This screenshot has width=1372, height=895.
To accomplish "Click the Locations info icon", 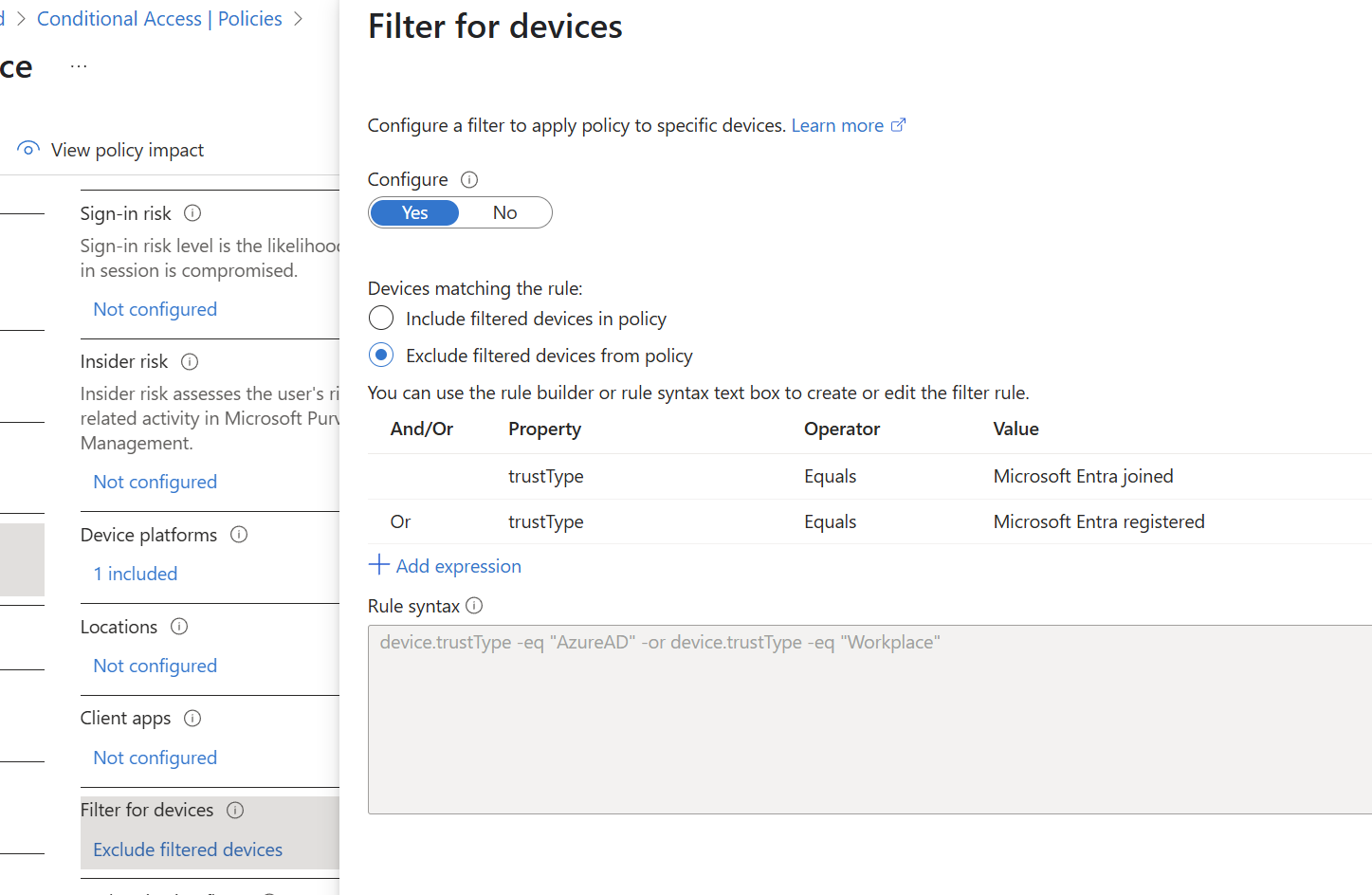I will click(x=179, y=627).
